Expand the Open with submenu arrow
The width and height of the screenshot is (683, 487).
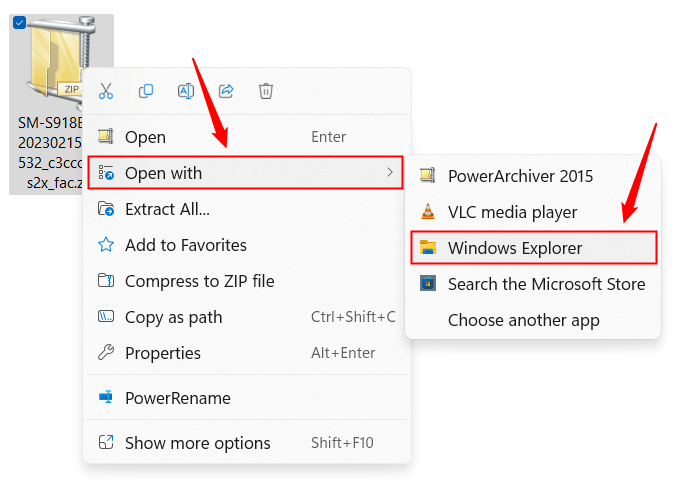pyautogui.click(x=389, y=173)
